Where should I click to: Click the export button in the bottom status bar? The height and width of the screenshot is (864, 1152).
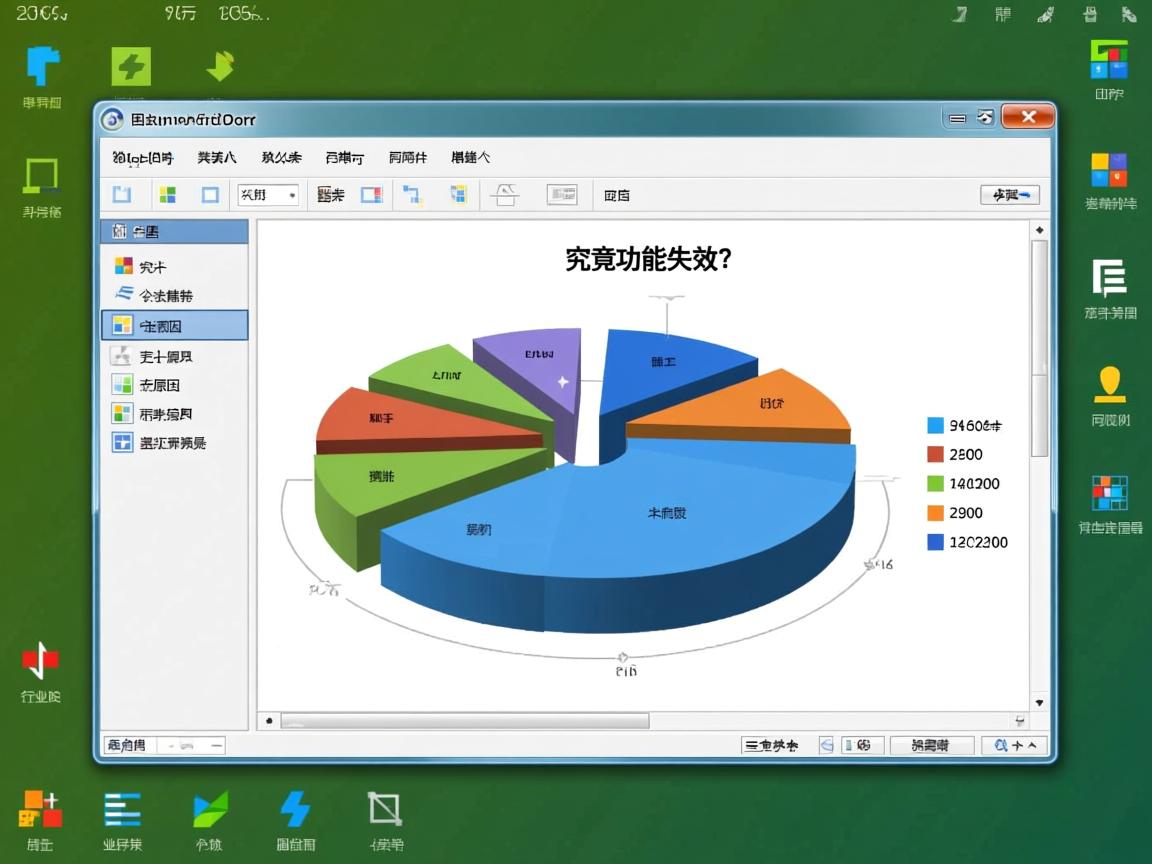pos(931,745)
